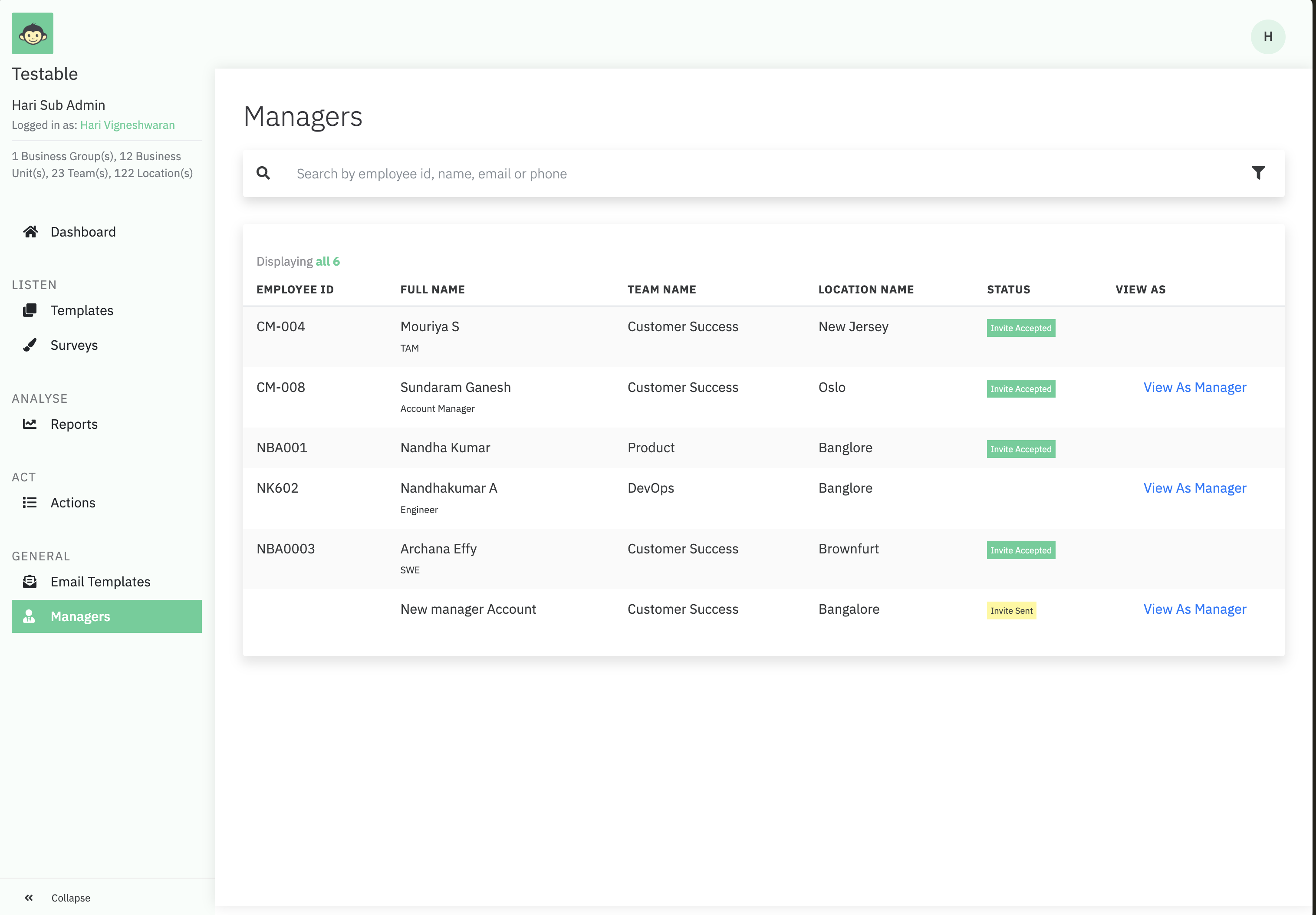1316x915 pixels.
Task: Click the name Archana Effy
Action: tap(438, 549)
